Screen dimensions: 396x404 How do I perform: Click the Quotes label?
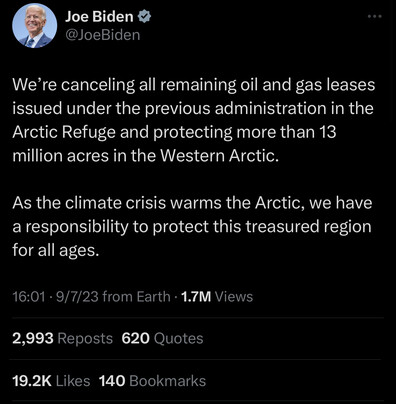178,339
